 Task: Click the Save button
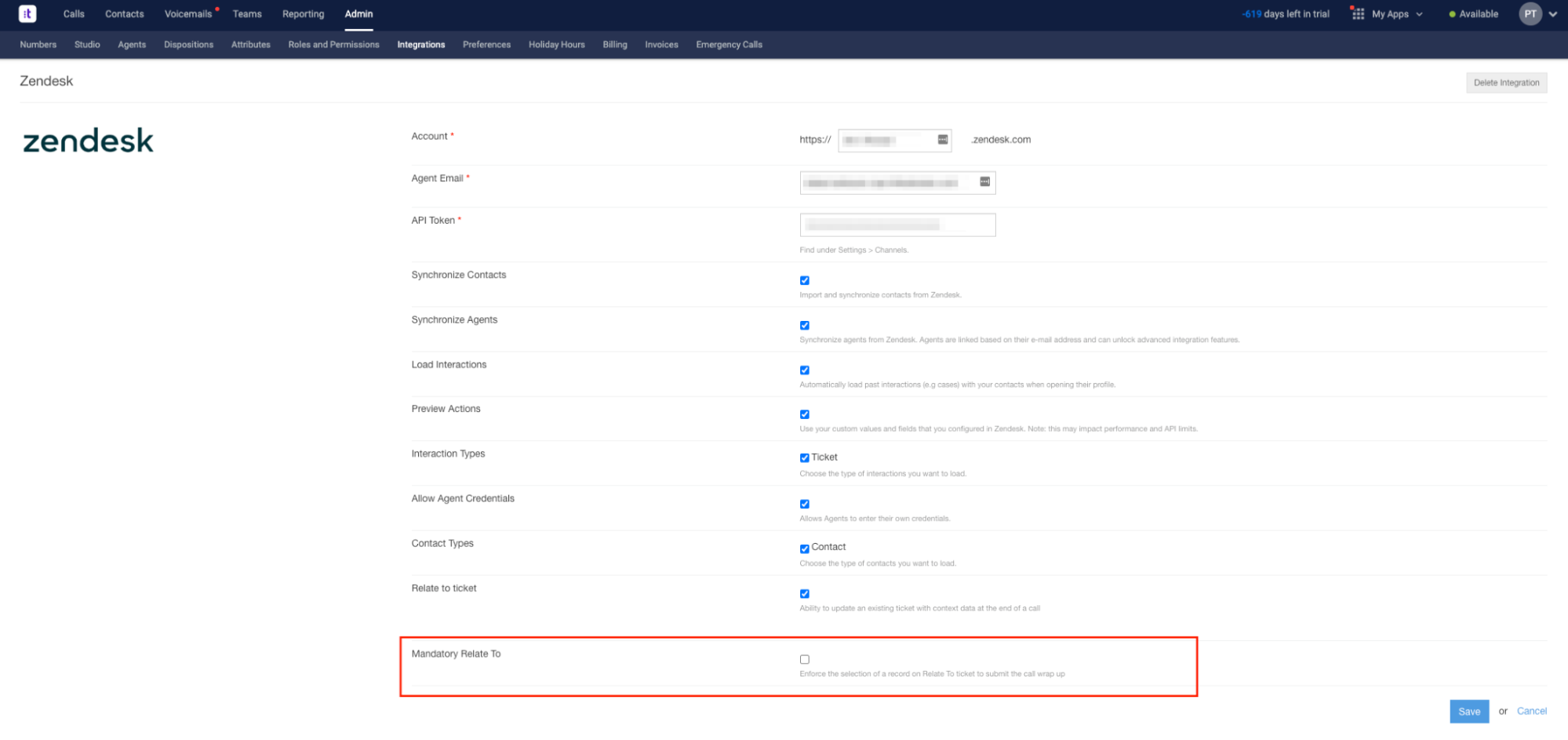click(1469, 712)
